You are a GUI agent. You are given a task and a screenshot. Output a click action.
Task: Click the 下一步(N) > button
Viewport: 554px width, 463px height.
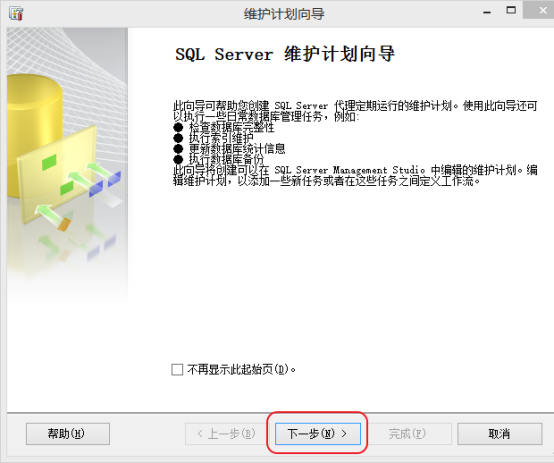point(318,434)
